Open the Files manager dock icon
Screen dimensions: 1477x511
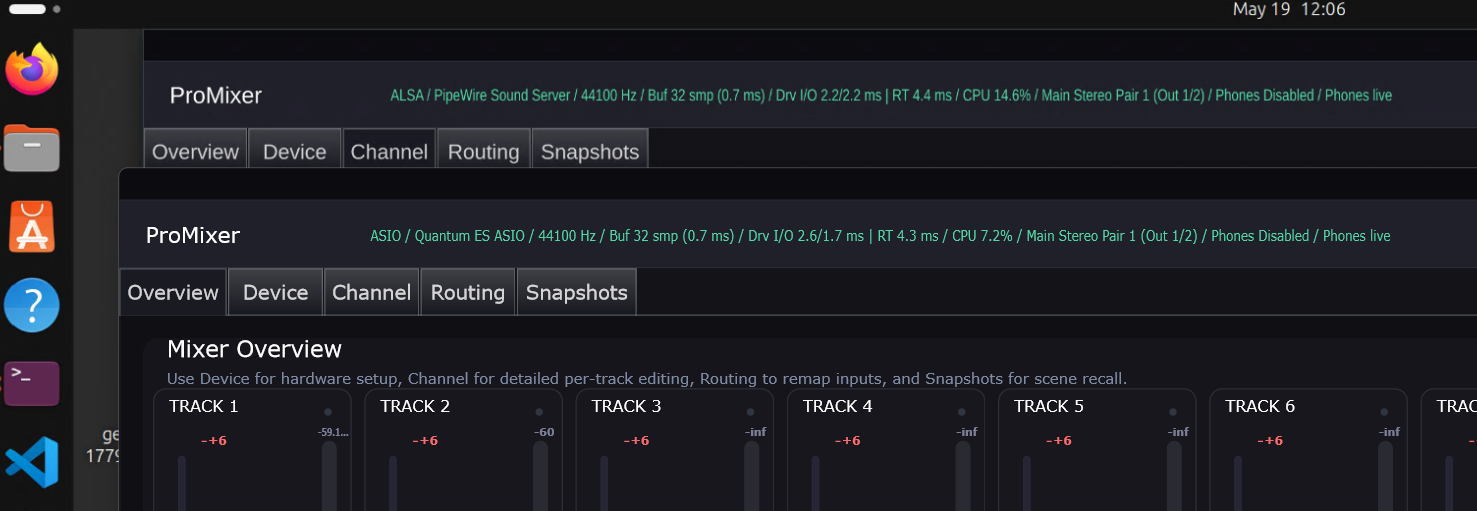click(32, 149)
